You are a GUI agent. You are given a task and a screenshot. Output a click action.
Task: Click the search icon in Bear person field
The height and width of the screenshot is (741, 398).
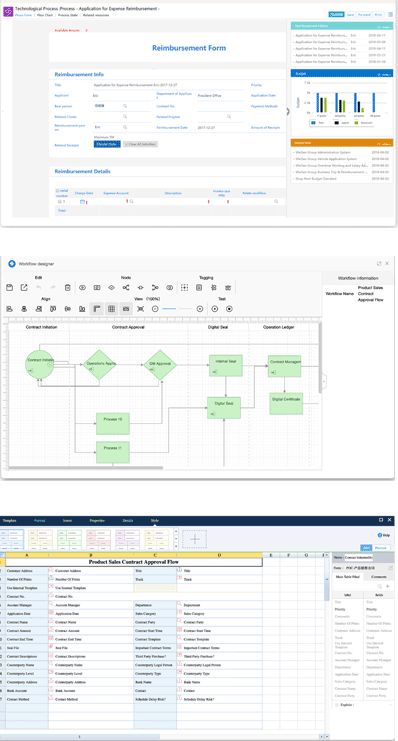pos(125,106)
